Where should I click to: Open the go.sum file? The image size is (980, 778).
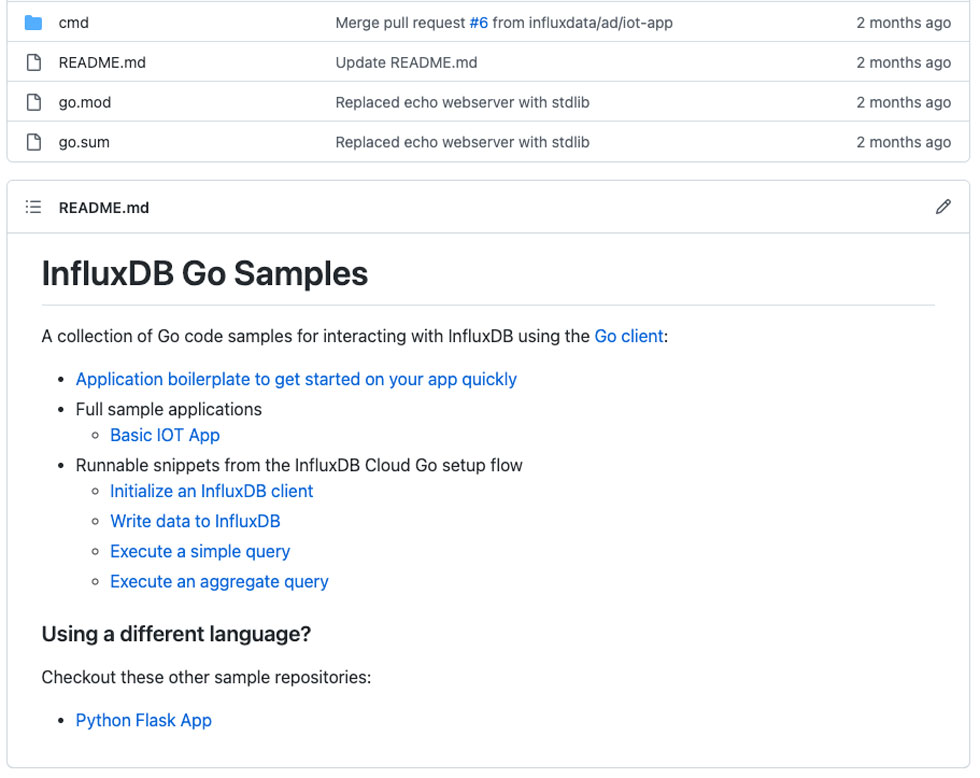coord(84,142)
